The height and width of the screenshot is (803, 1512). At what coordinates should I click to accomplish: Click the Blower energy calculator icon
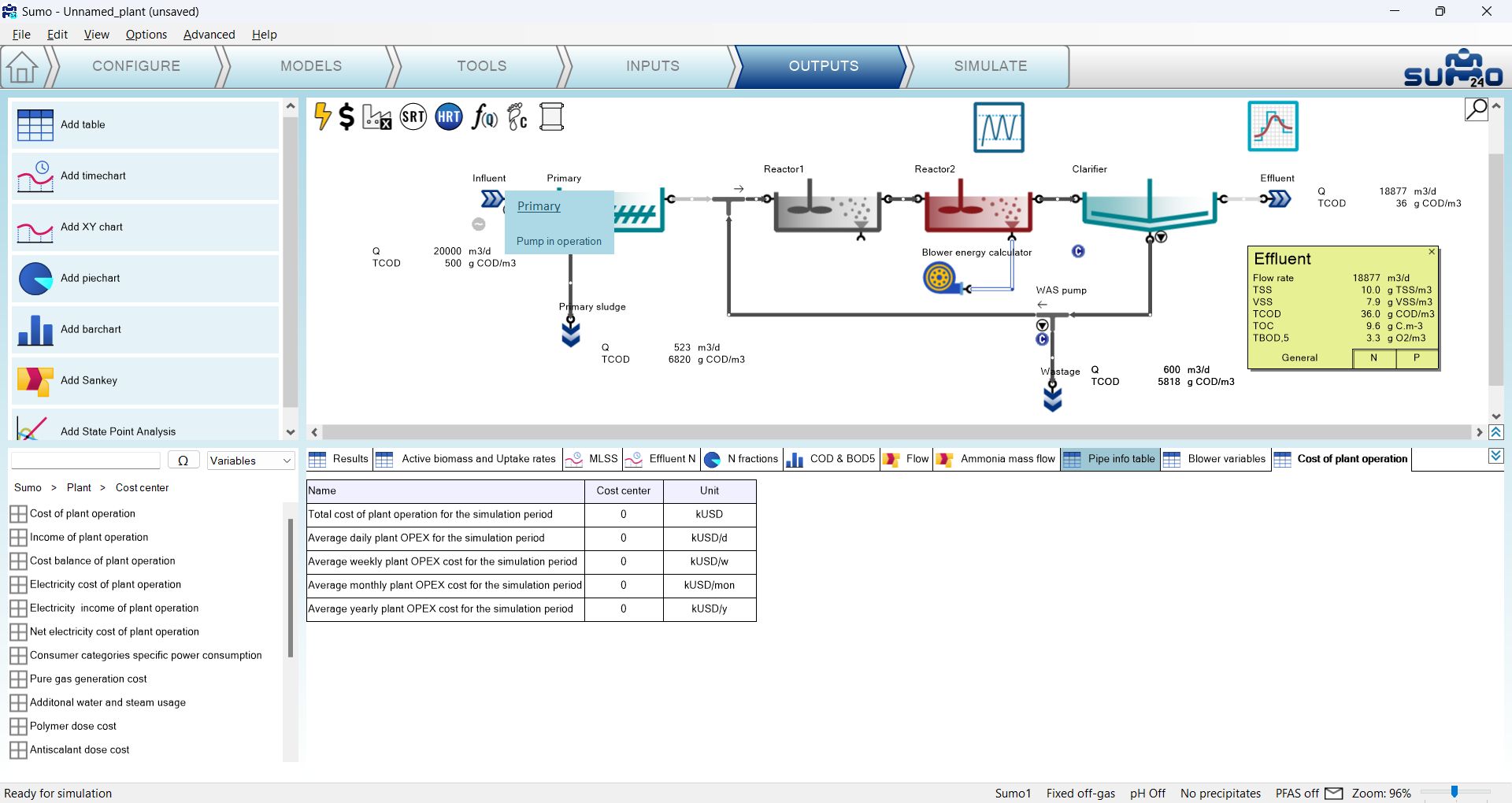tap(940, 277)
